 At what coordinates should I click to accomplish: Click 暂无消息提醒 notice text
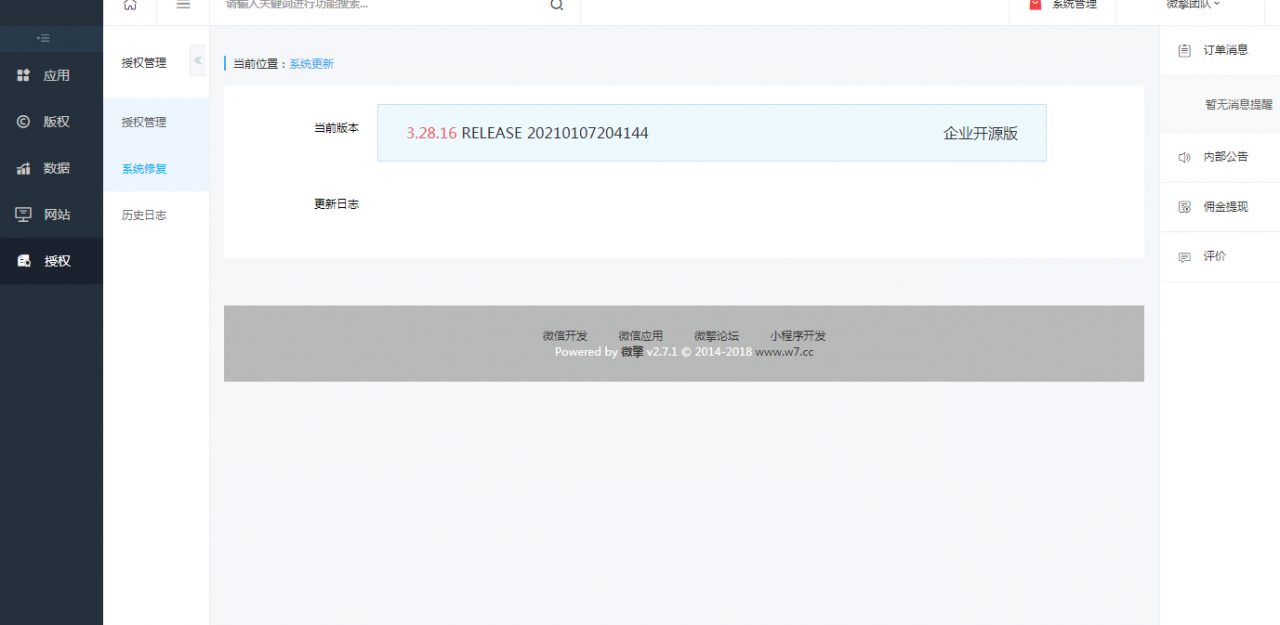1239,104
